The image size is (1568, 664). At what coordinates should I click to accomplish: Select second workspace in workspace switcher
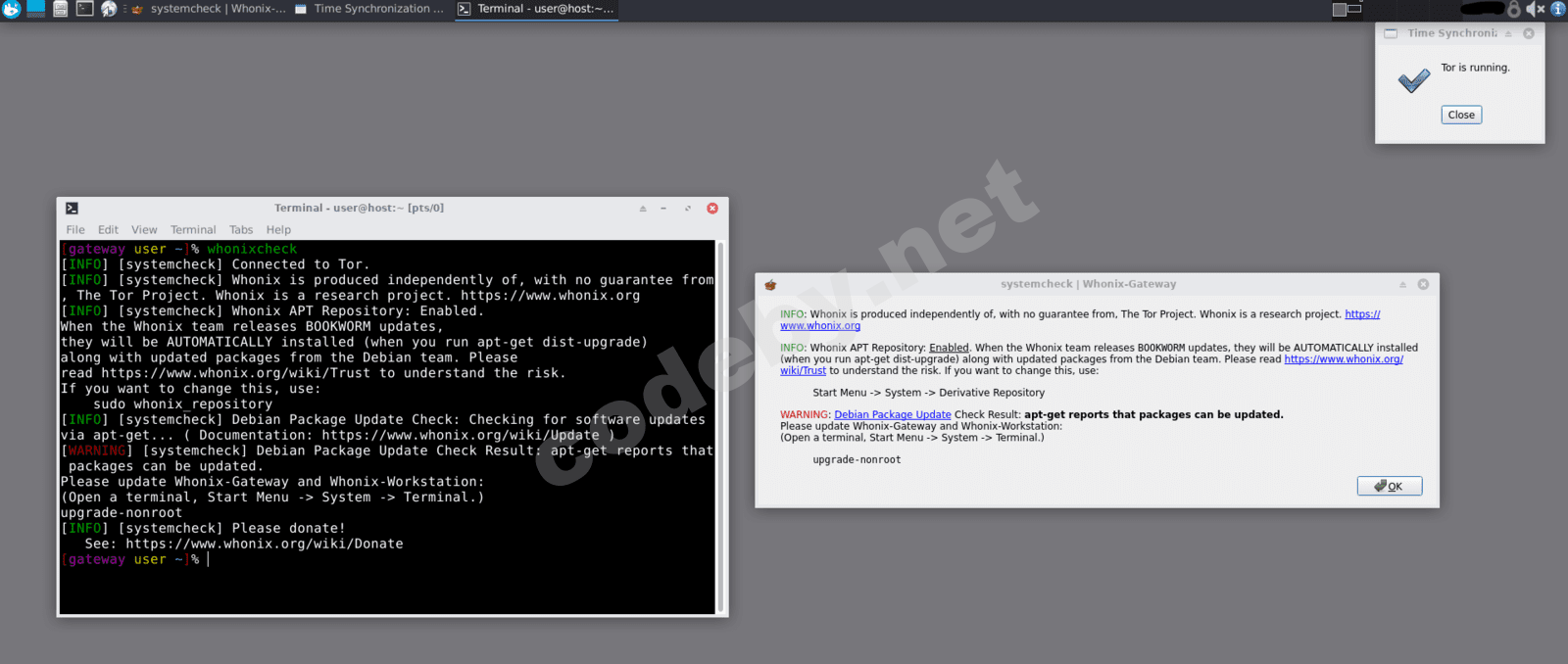[x=1355, y=9]
